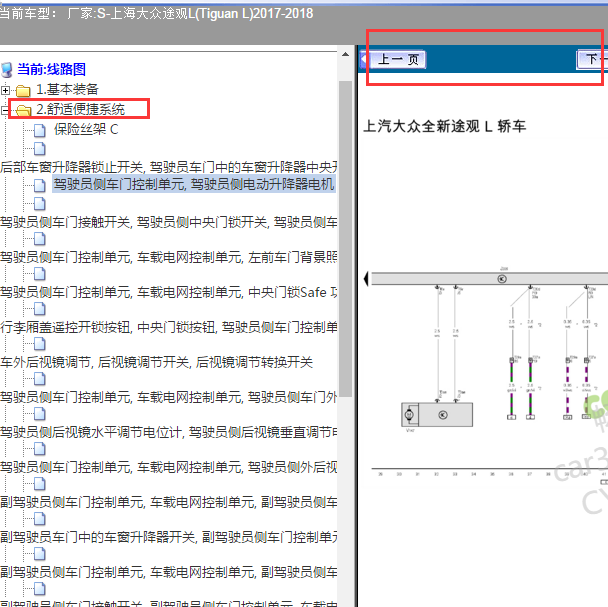
Task: Click the left arrow on diagram bus bar
Action: [x=366, y=279]
